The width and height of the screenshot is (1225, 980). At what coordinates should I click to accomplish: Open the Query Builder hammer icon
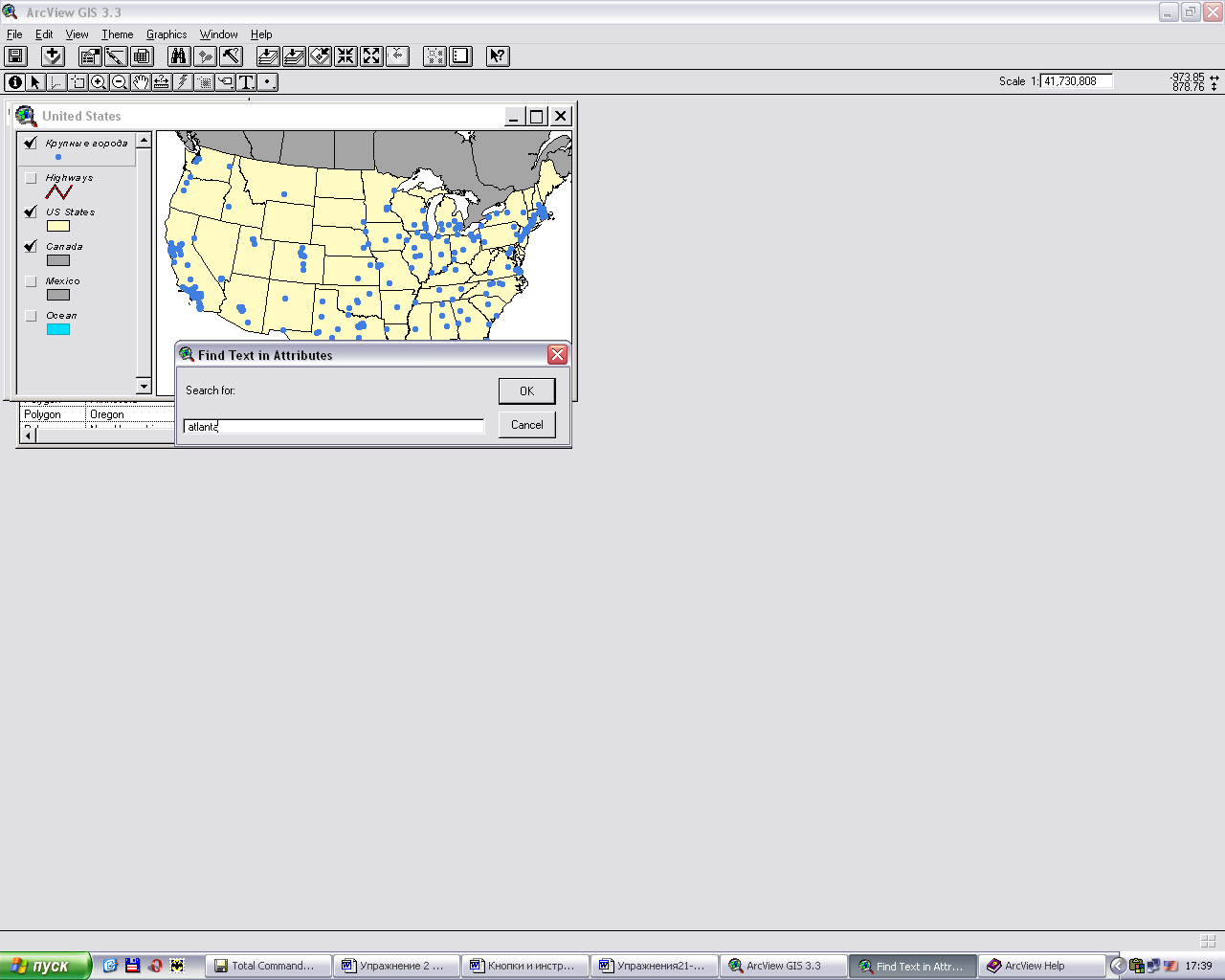(x=231, y=56)
